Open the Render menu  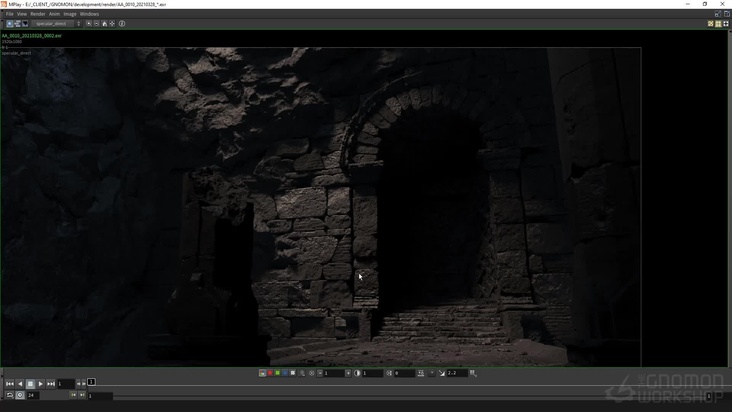click(x=37, y=14)
